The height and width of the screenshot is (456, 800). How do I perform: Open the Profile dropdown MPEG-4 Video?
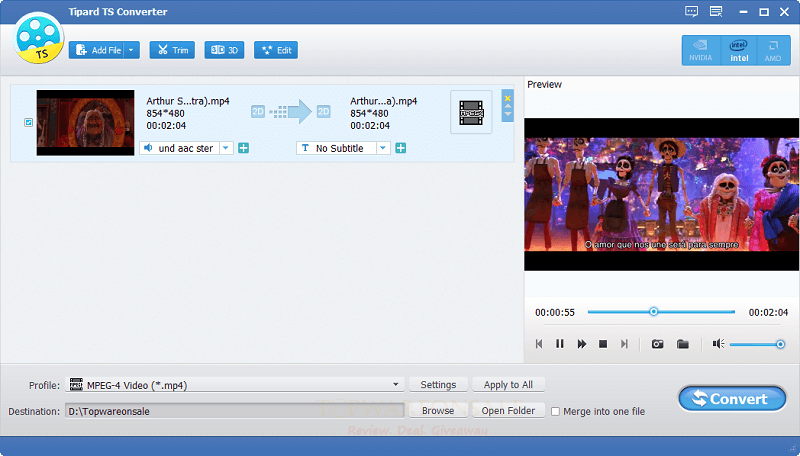235,385
